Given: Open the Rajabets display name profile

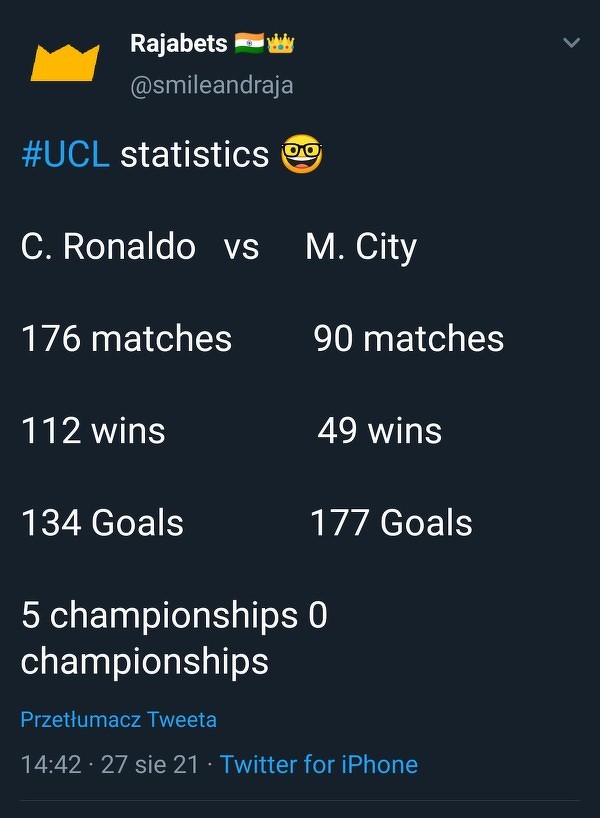Looking at the screenshot, I should pos(179,44).
